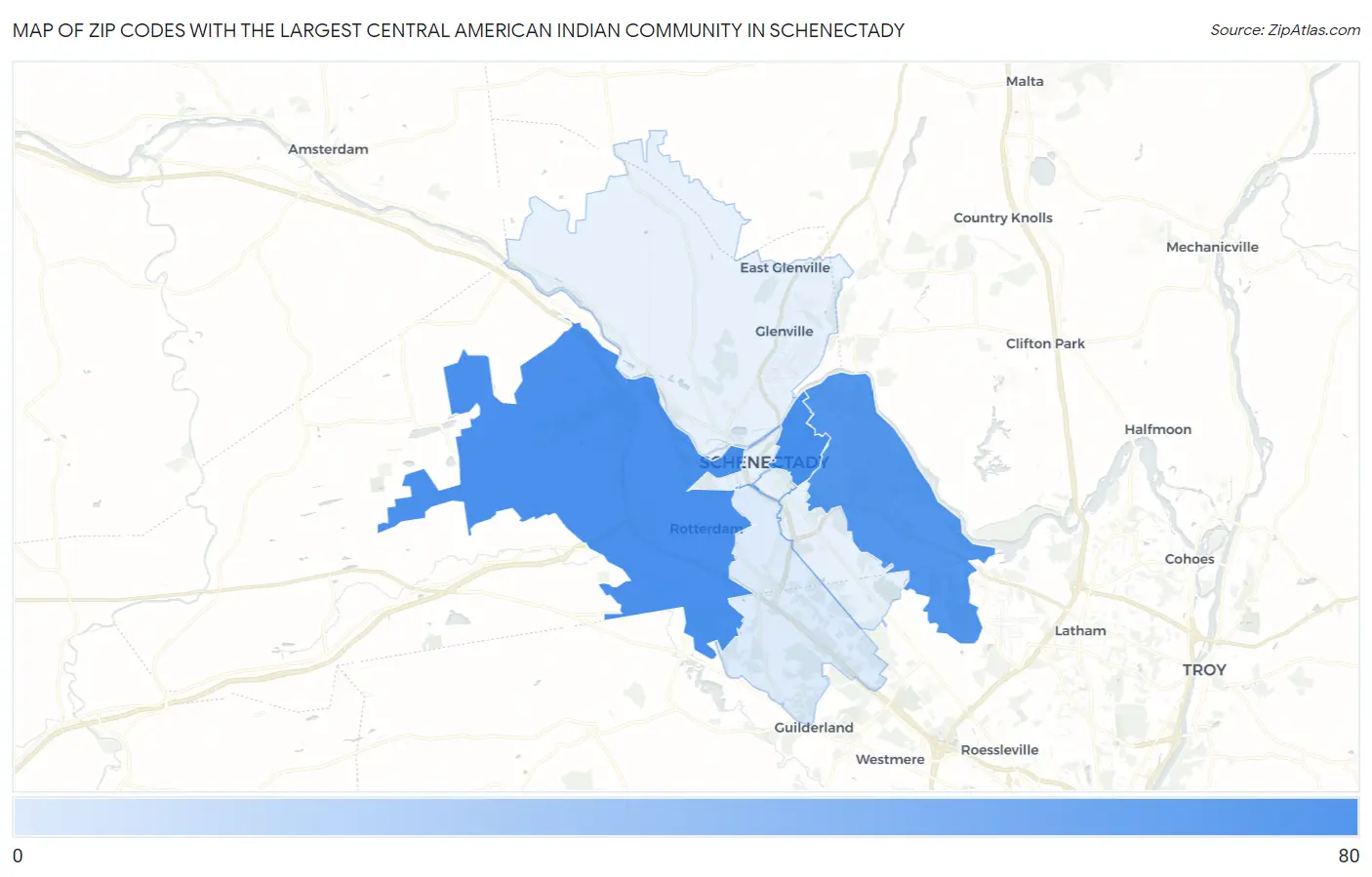Click the Latham map label
The width and height of the screenshot is (1372, 877).
click(1080, 630)
